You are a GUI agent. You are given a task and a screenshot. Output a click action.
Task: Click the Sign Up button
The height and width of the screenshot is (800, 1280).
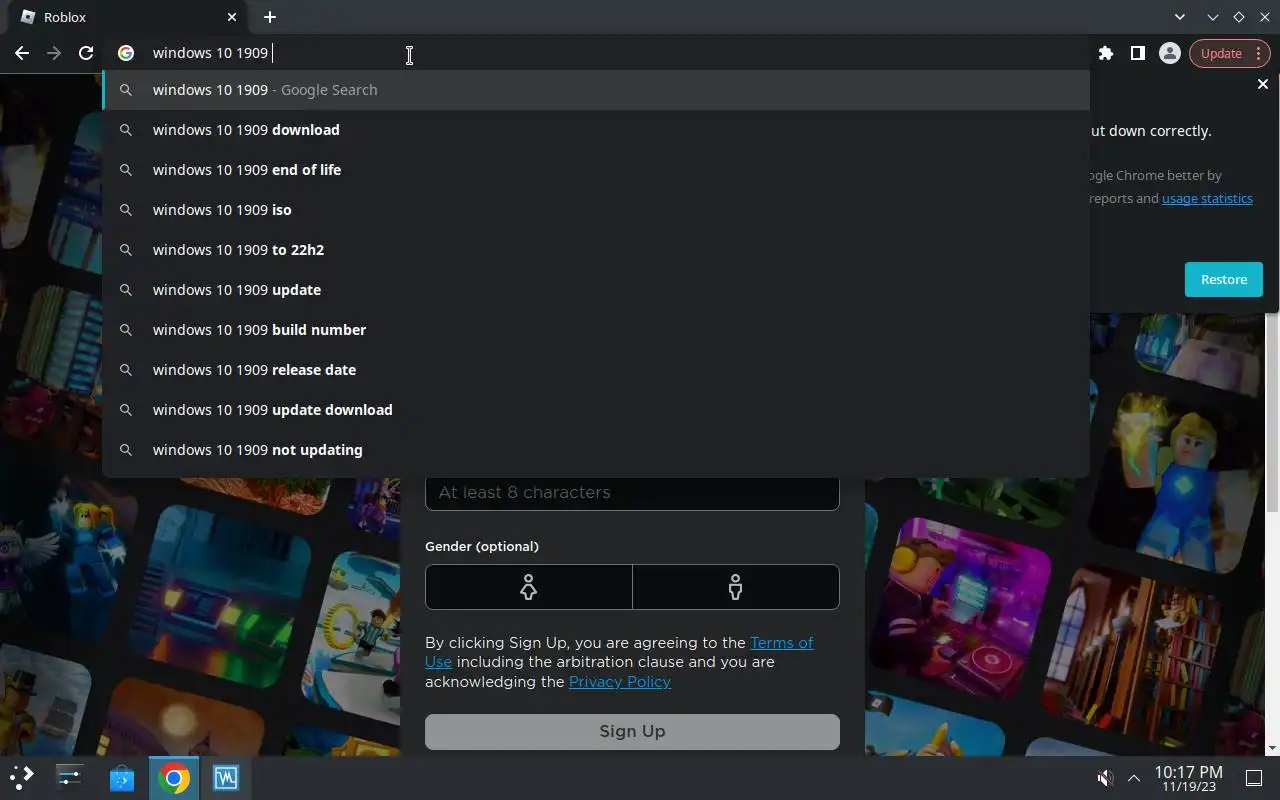pyautogui.click(x=632, y=731)
